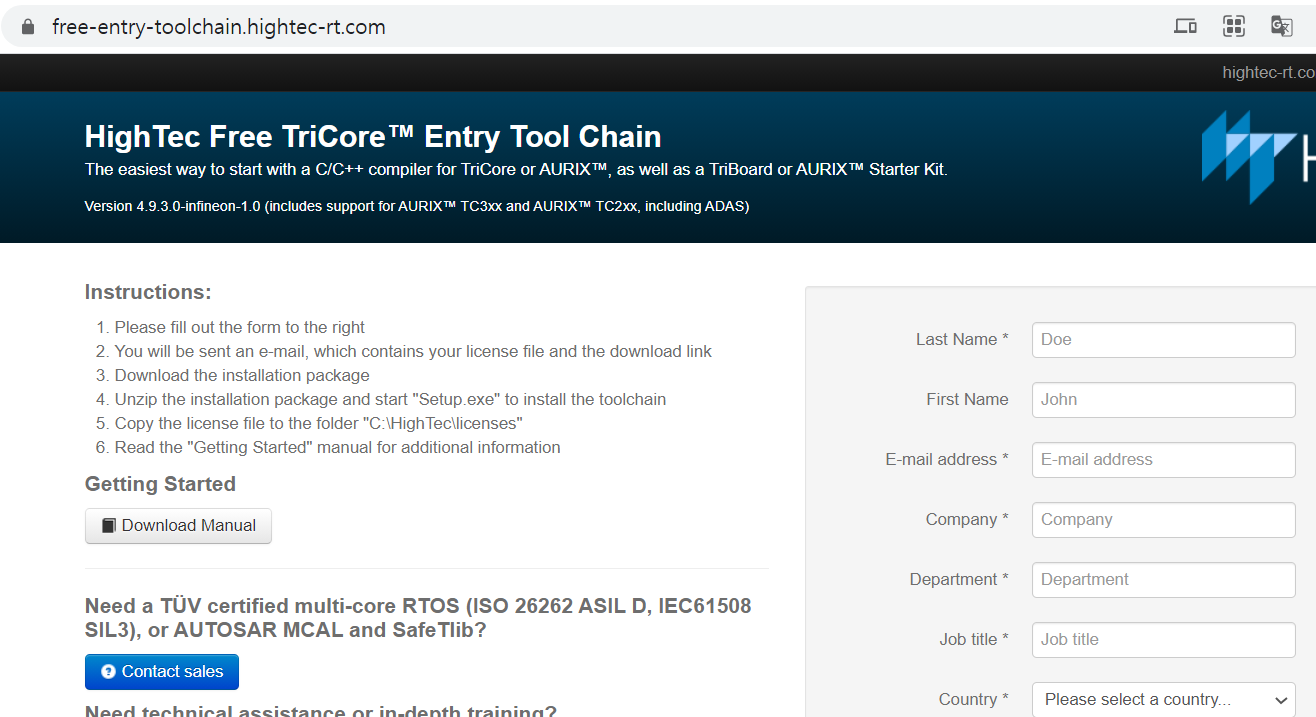Screen dimensions: 1316x717
Task: Click the Download Manual button
Action: (178, 526)
